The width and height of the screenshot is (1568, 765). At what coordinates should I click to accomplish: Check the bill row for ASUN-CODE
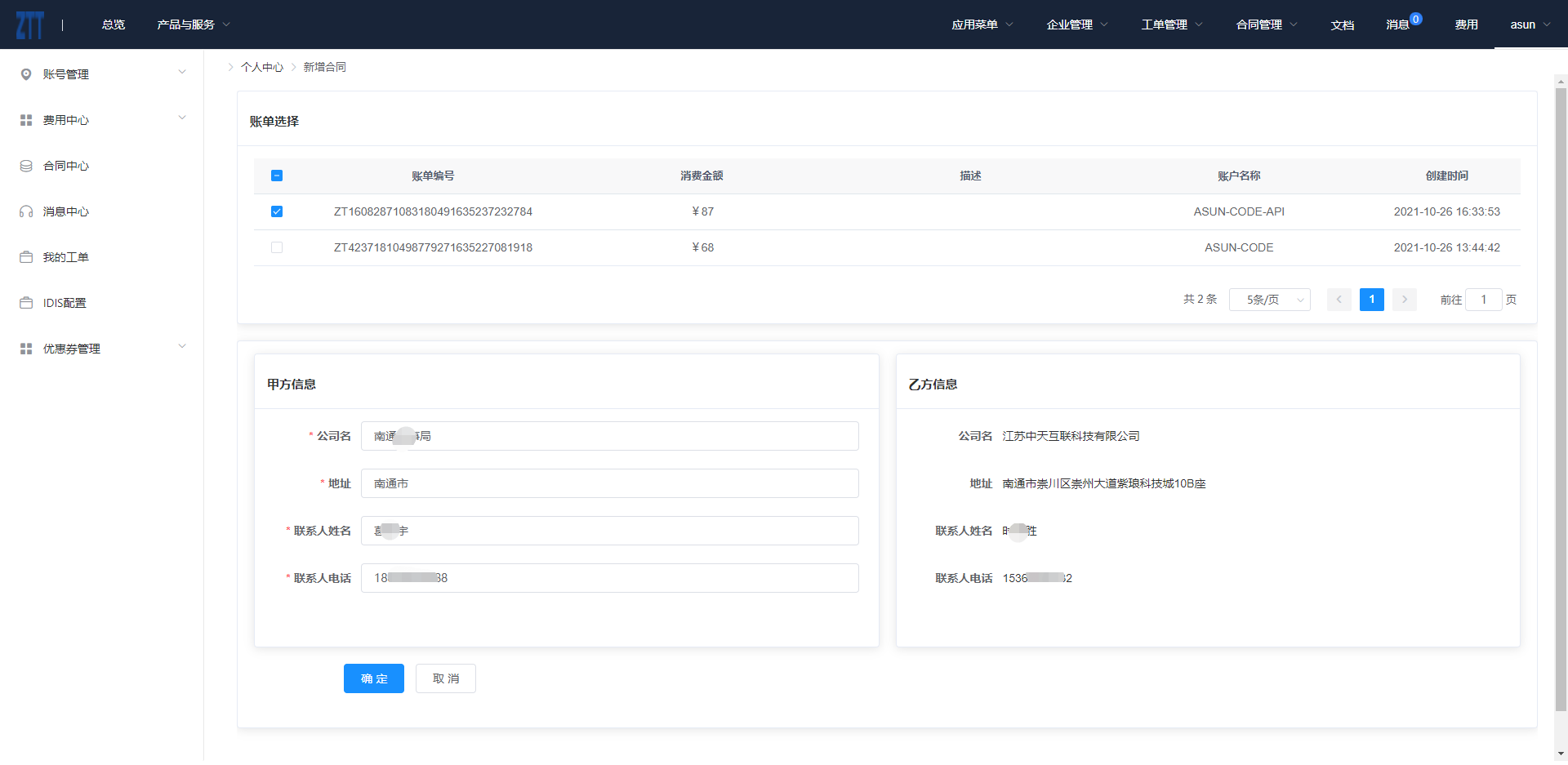[277, 247]
